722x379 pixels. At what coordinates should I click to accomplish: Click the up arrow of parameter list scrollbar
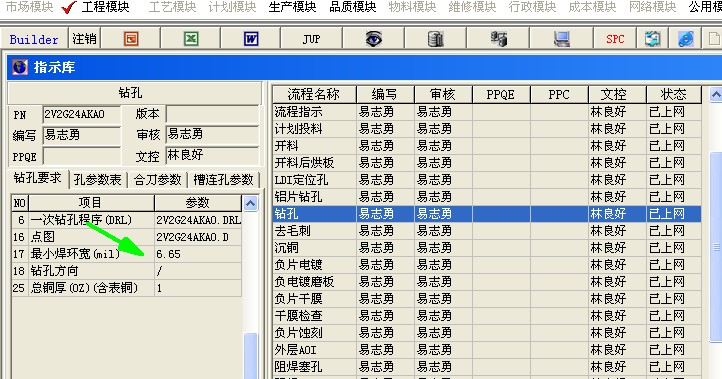pos(250,203)
